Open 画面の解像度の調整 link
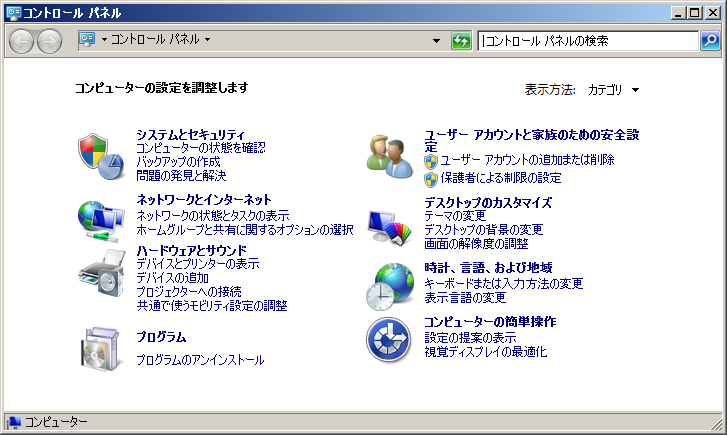 476,244
